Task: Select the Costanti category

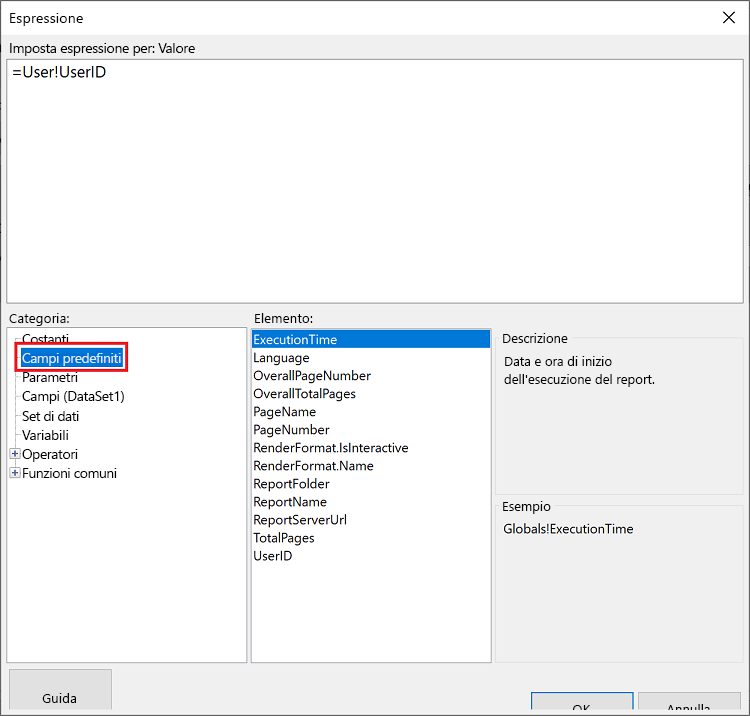Action: click(x=45, y=338)
